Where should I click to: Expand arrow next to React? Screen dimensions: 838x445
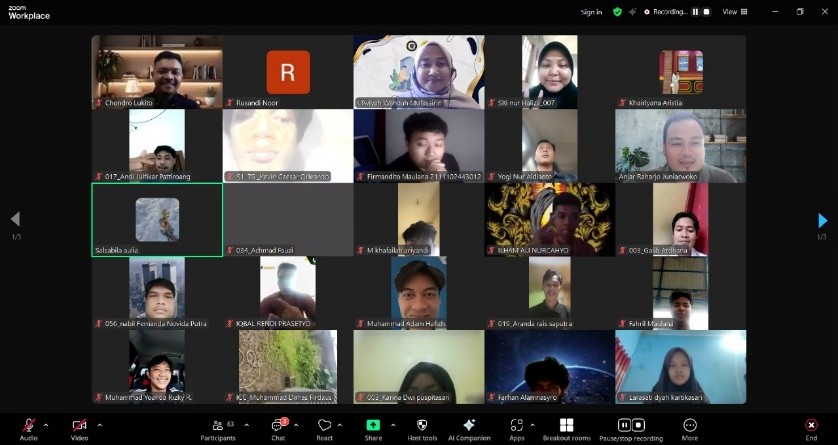tap(339, 425)
